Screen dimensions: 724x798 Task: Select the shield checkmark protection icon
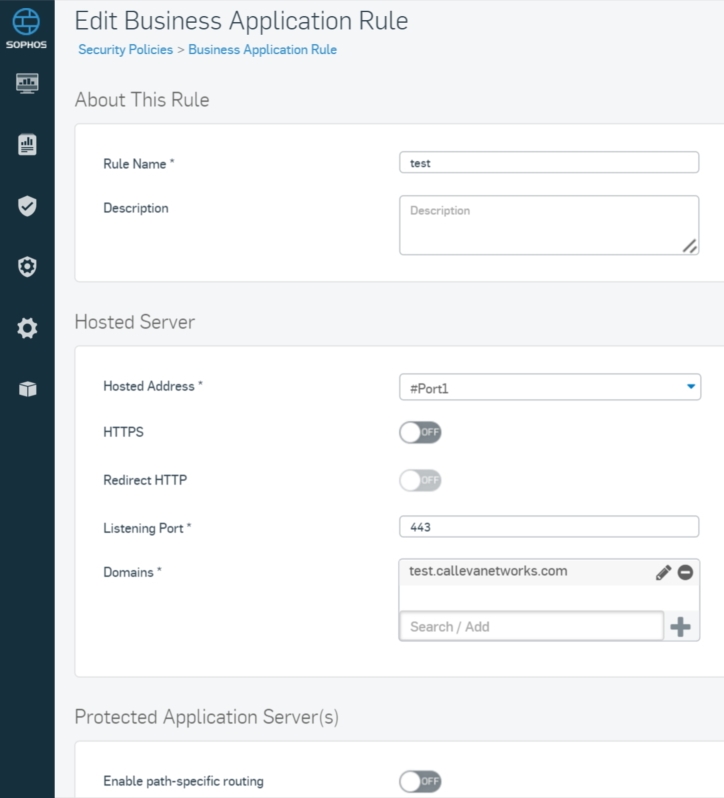click(27, 206)
